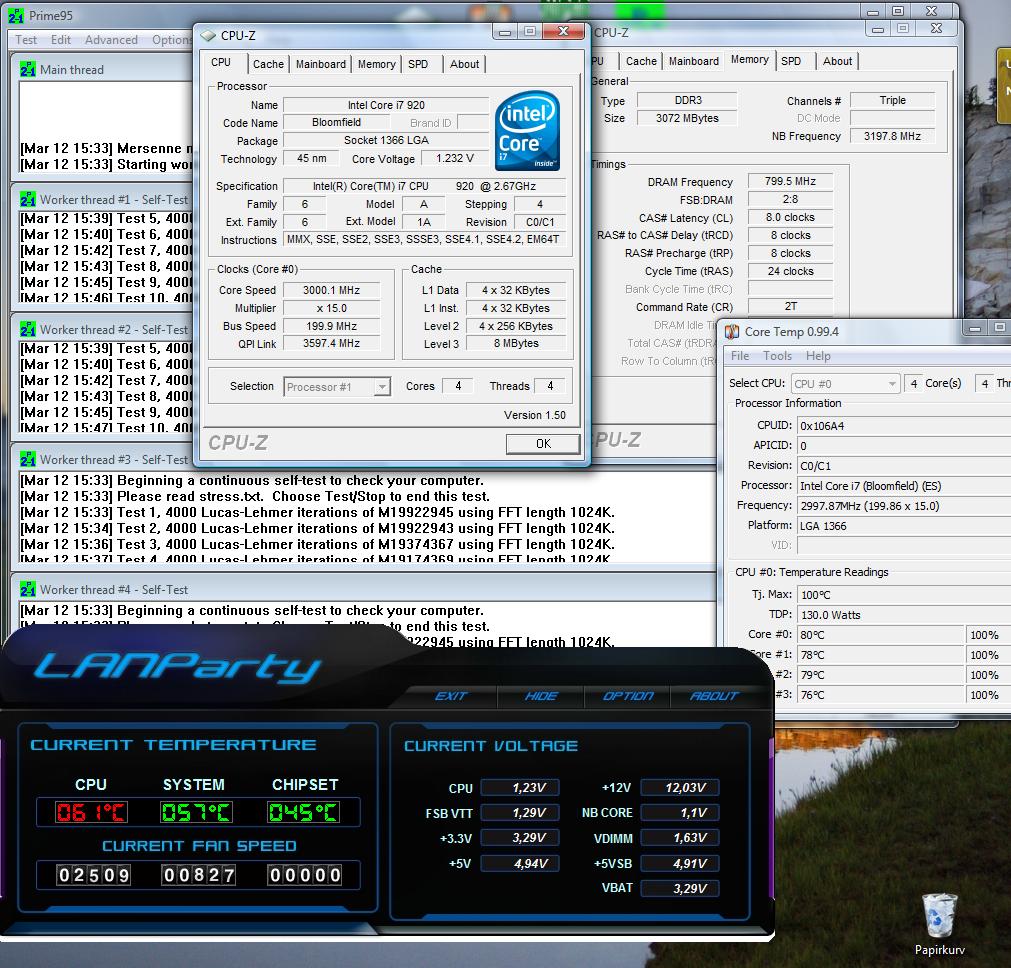Click the VBAT 3,29V value
Screen dimensions: 1011x968
pyautogui.click(x=680, y=888)
